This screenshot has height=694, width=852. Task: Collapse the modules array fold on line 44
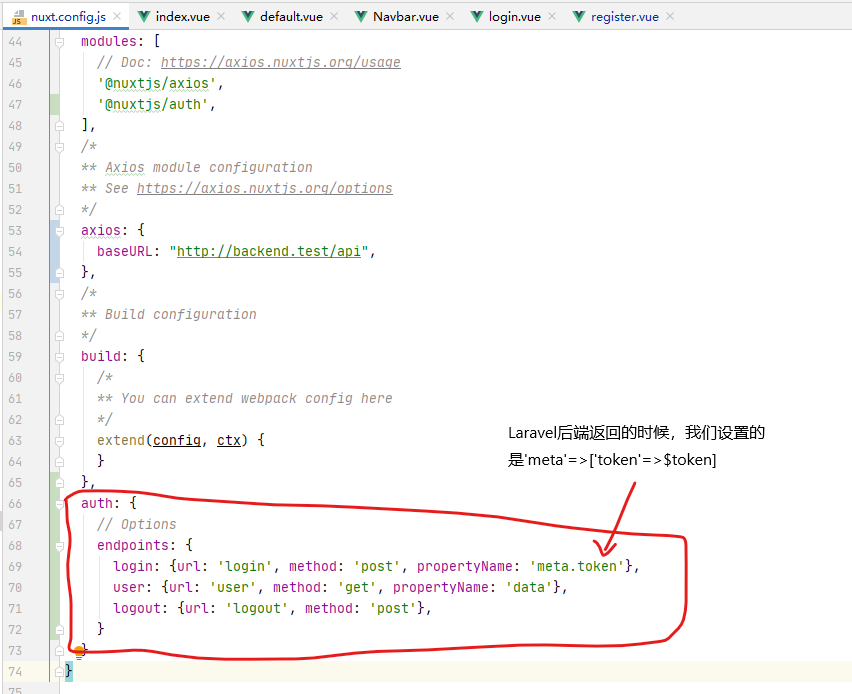(x=59, y=41)
